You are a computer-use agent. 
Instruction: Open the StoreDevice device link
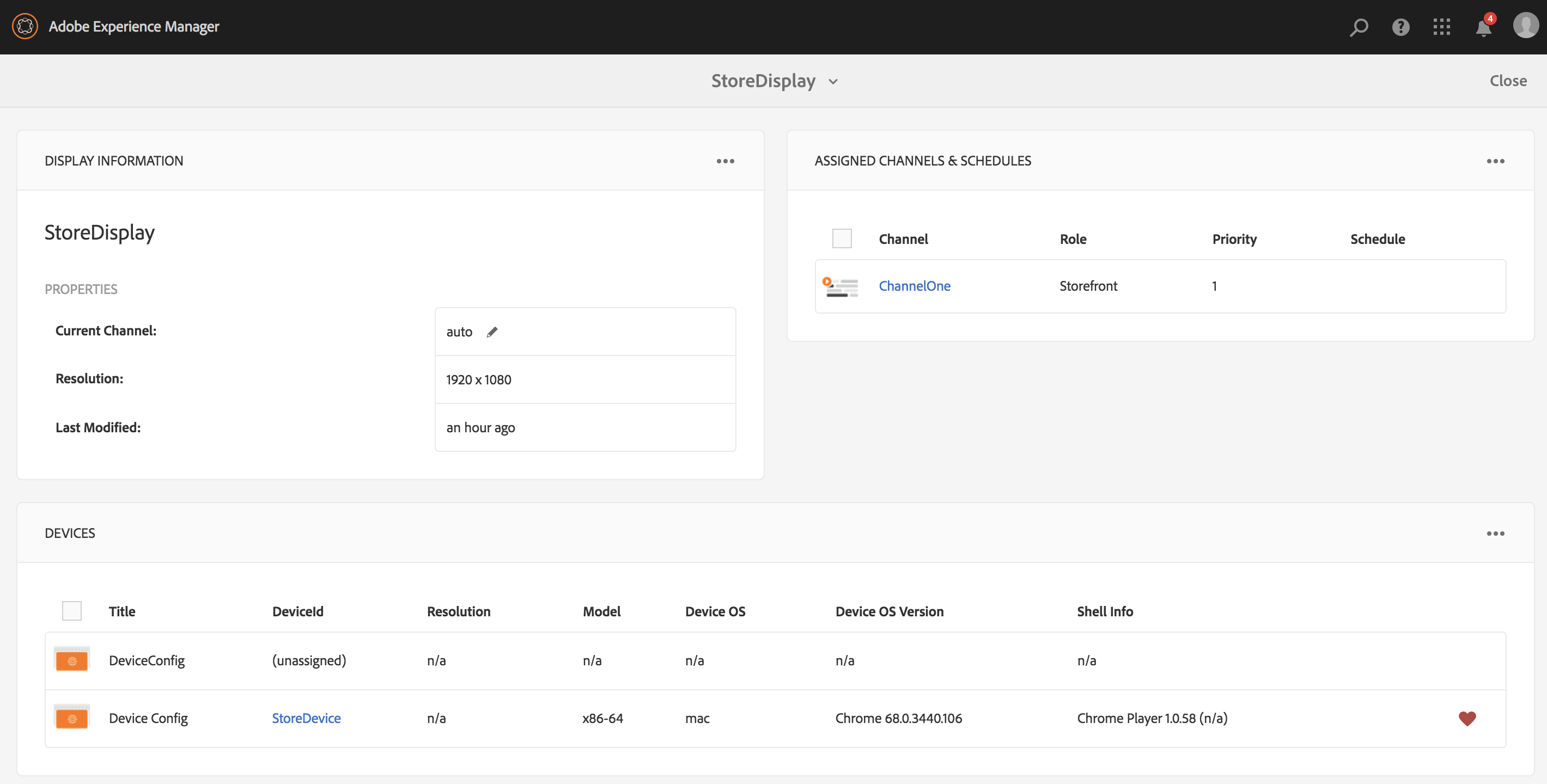click(x=306, y=718)
